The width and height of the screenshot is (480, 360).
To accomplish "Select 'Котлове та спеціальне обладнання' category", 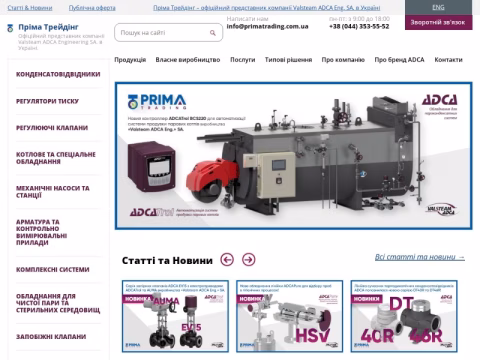I will coord(56,158).
